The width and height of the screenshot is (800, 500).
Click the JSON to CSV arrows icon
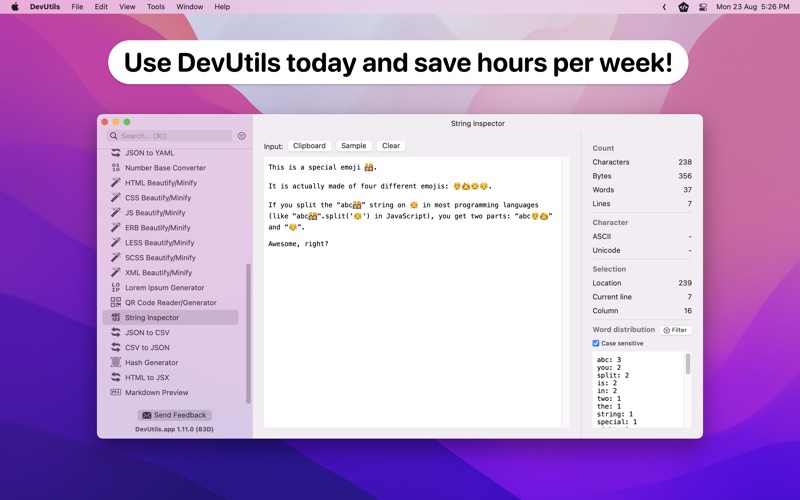(x=116, y=332)
